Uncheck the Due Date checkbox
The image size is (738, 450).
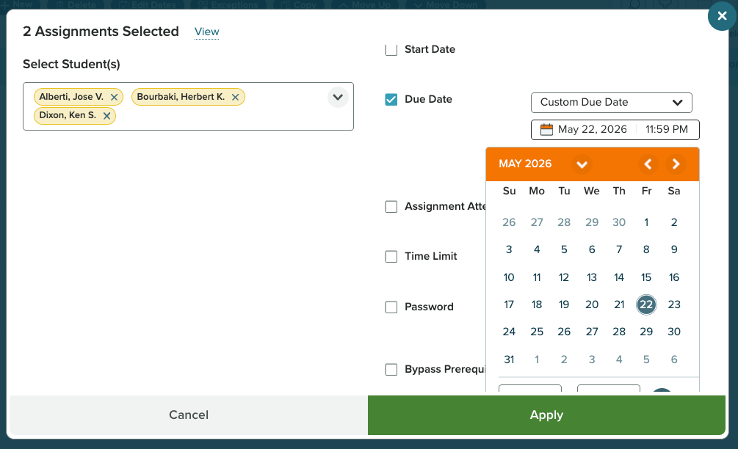pyautogui.click(x=391, y=99)
